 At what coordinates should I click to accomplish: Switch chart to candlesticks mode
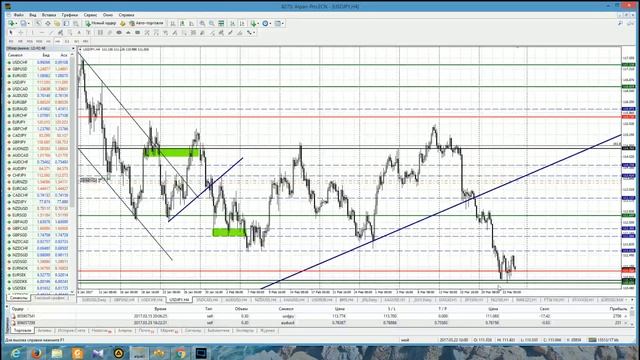182,23
